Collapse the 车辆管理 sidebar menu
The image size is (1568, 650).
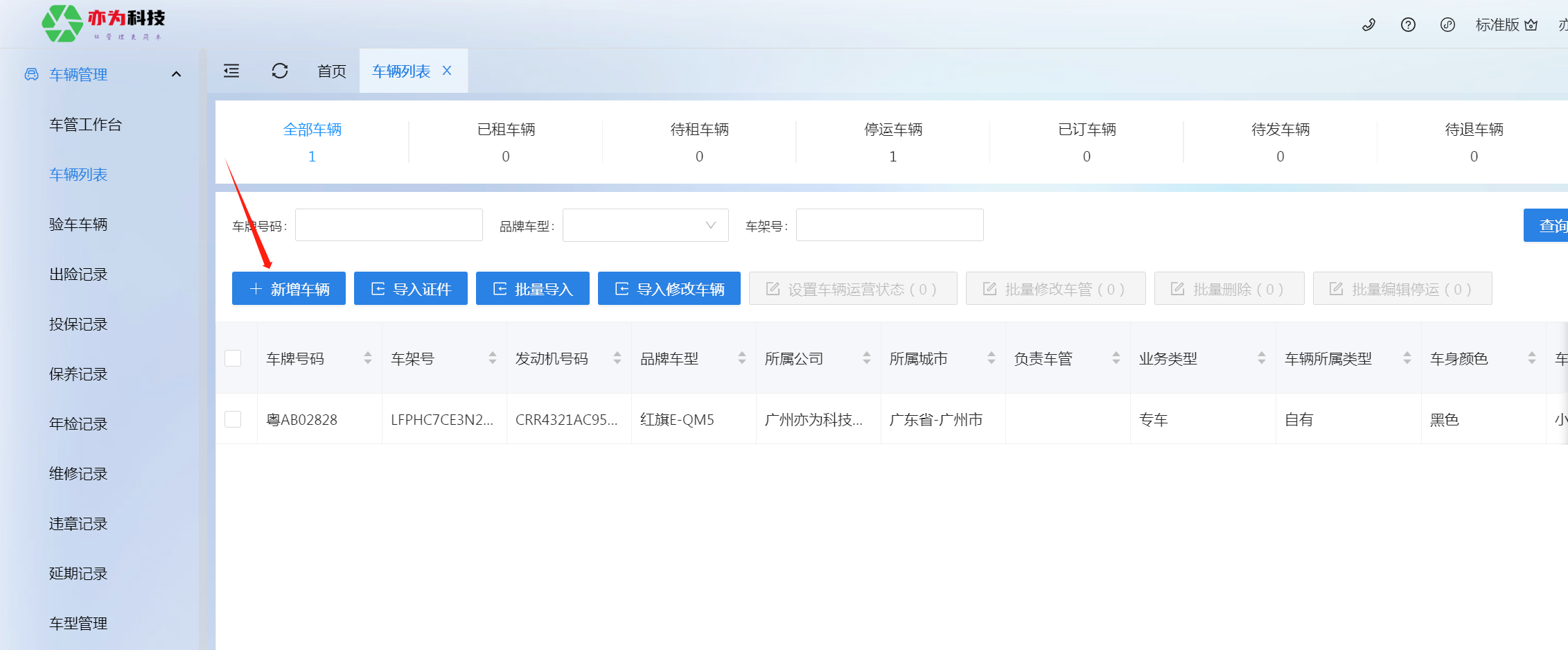pos(176,74)
